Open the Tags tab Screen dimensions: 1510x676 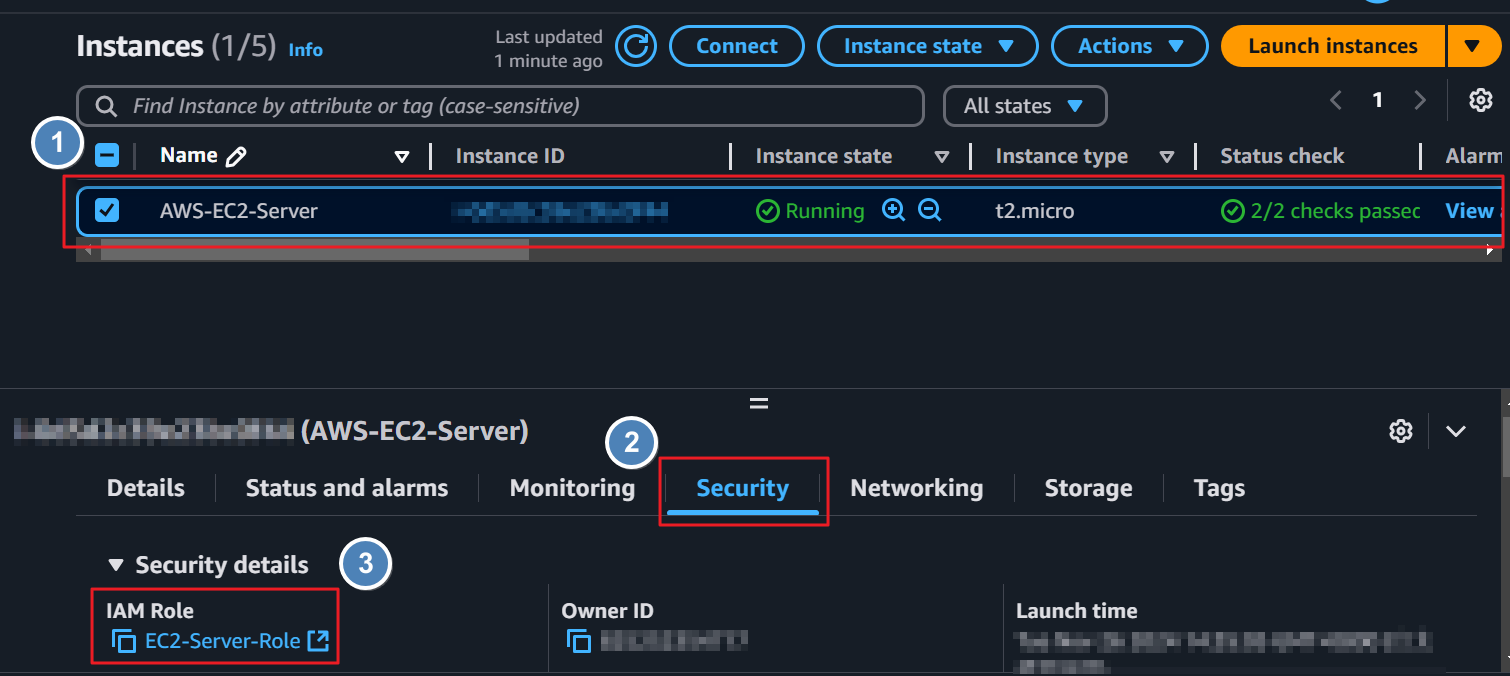tap(1219, 488)
